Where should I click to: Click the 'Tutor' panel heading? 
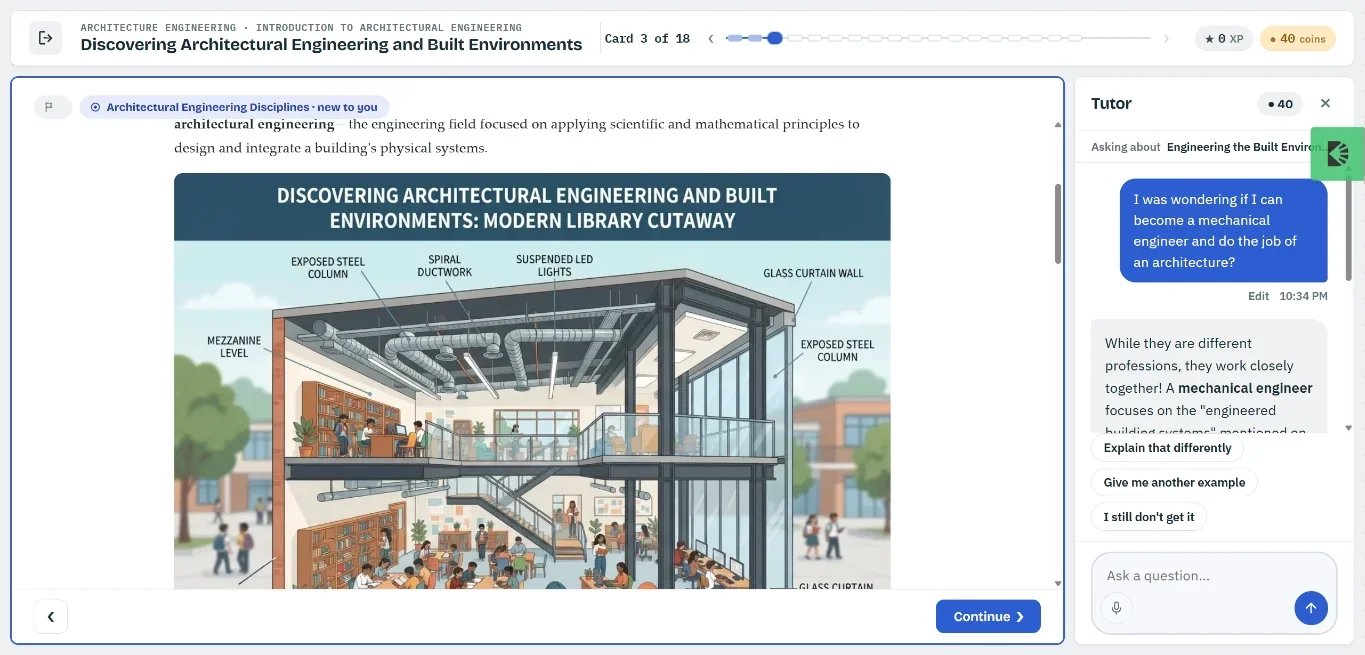coord(1111,104)
